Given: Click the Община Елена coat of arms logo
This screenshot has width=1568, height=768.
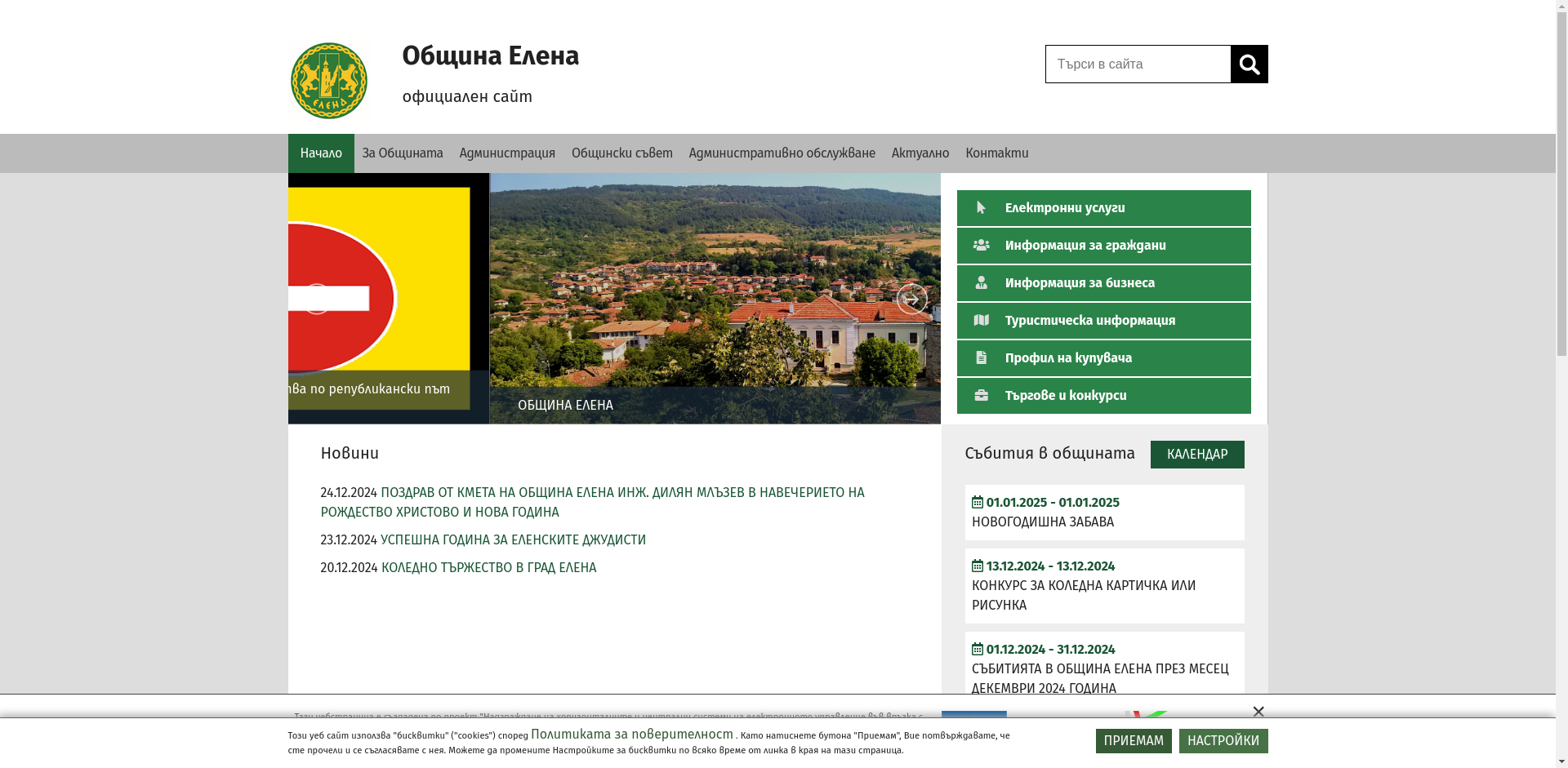Looking at the screenshot, I should [329, 81].
